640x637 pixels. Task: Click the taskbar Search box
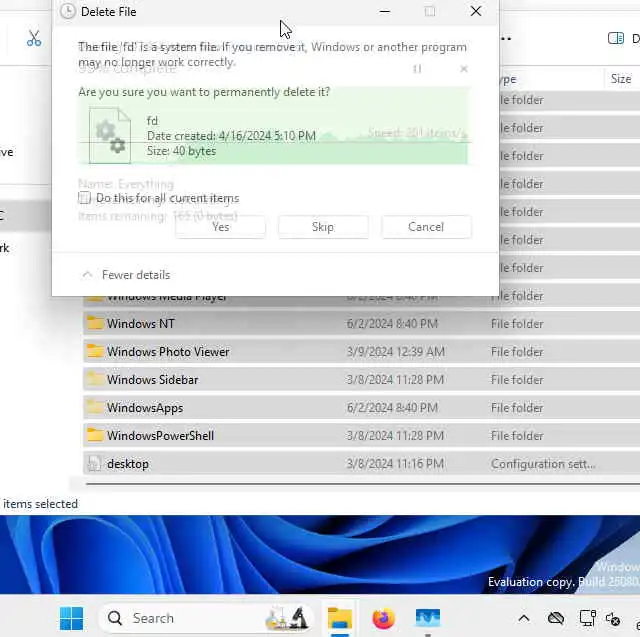[x=206, y=618]
